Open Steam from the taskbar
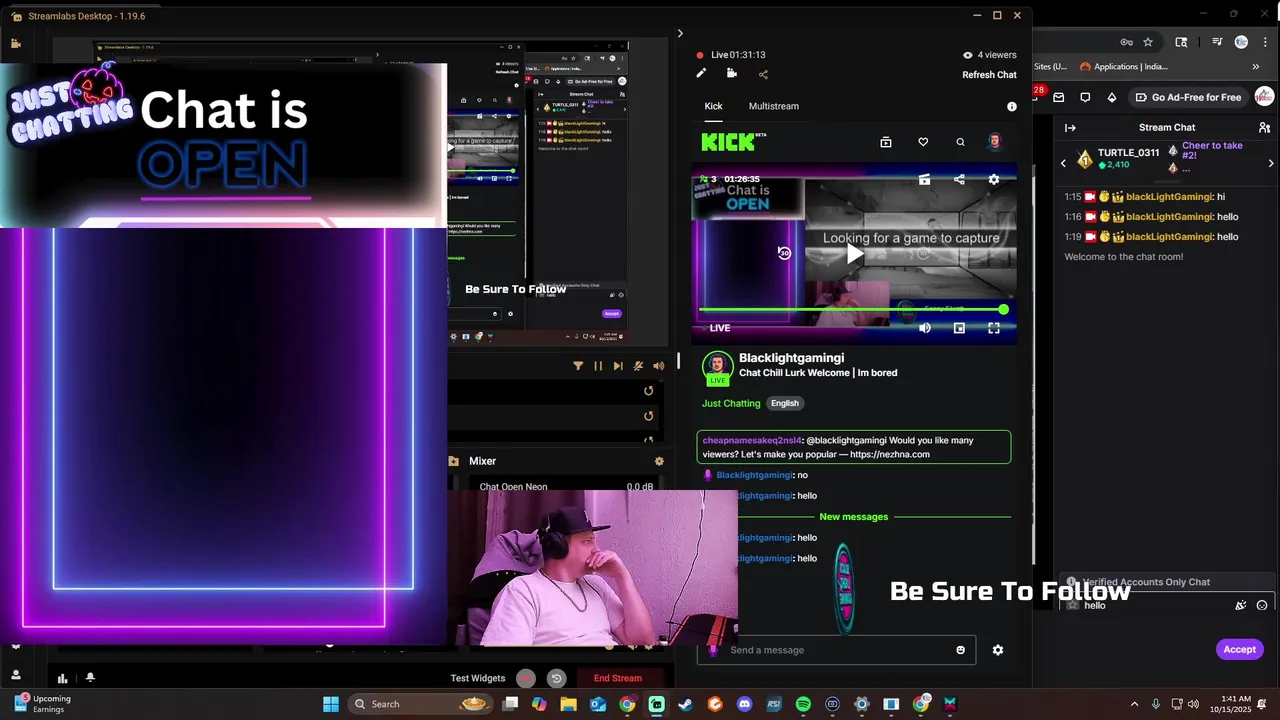The height and width of the screenshot is (720, 1280). tap(685, 704)
